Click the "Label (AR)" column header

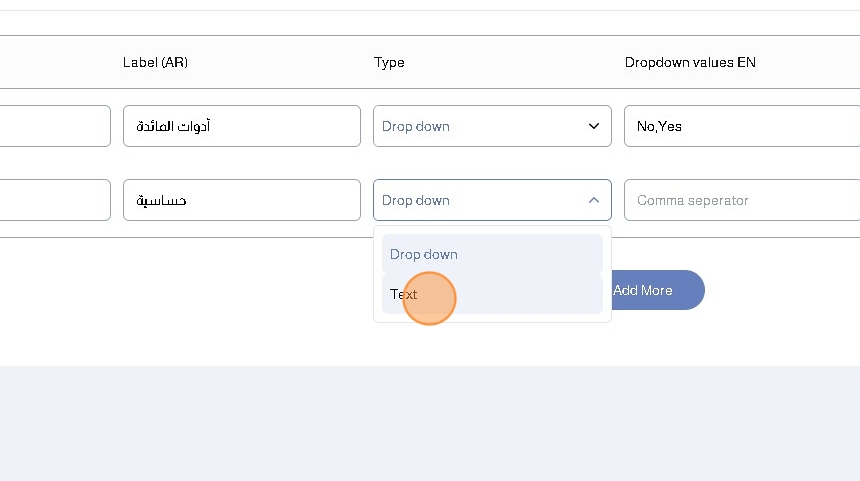click(155, 62)
